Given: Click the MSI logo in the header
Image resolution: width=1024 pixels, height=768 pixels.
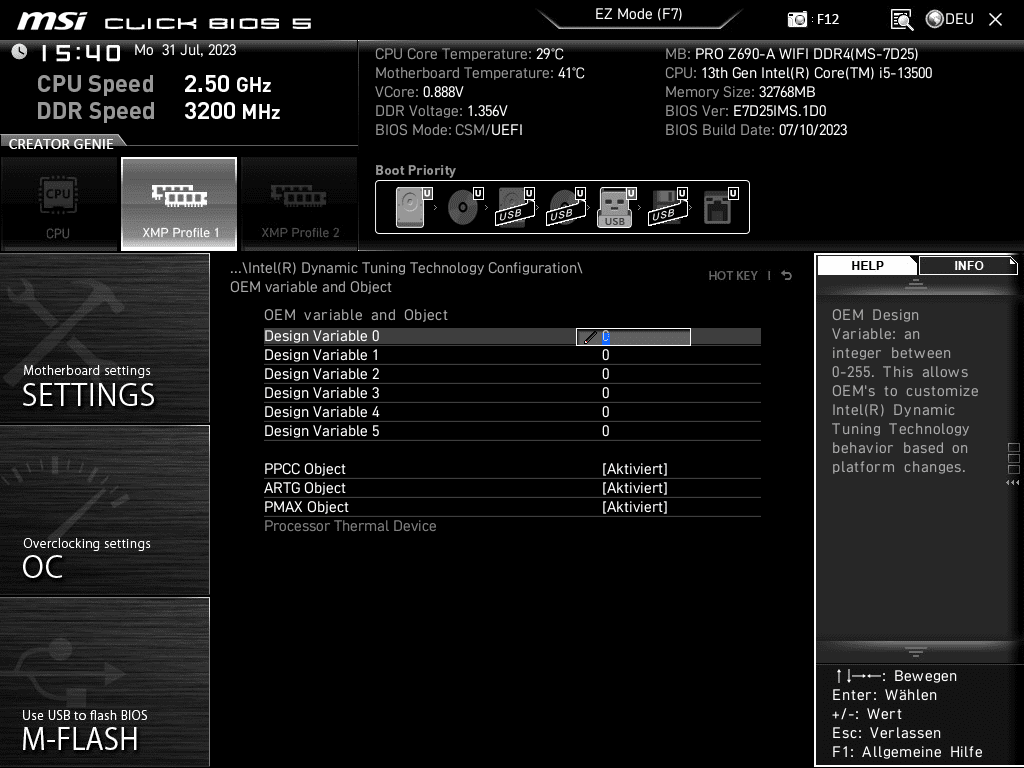Looking at the screenshot, I should pyautogui.click(x=52, y=21).
